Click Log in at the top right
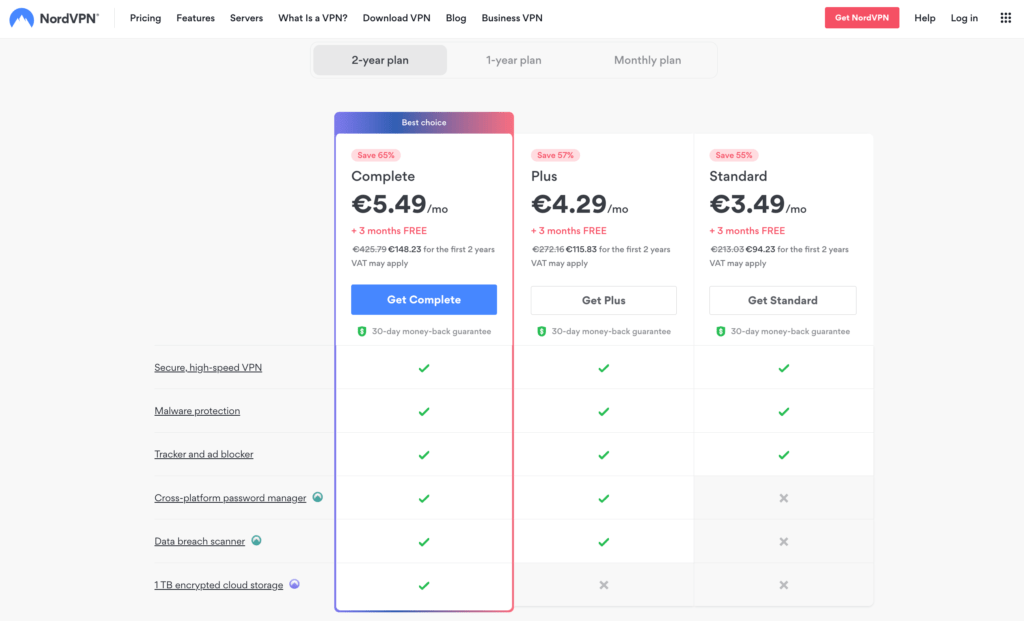Screen dimensions: 1024x621 [x=963, y=17]
